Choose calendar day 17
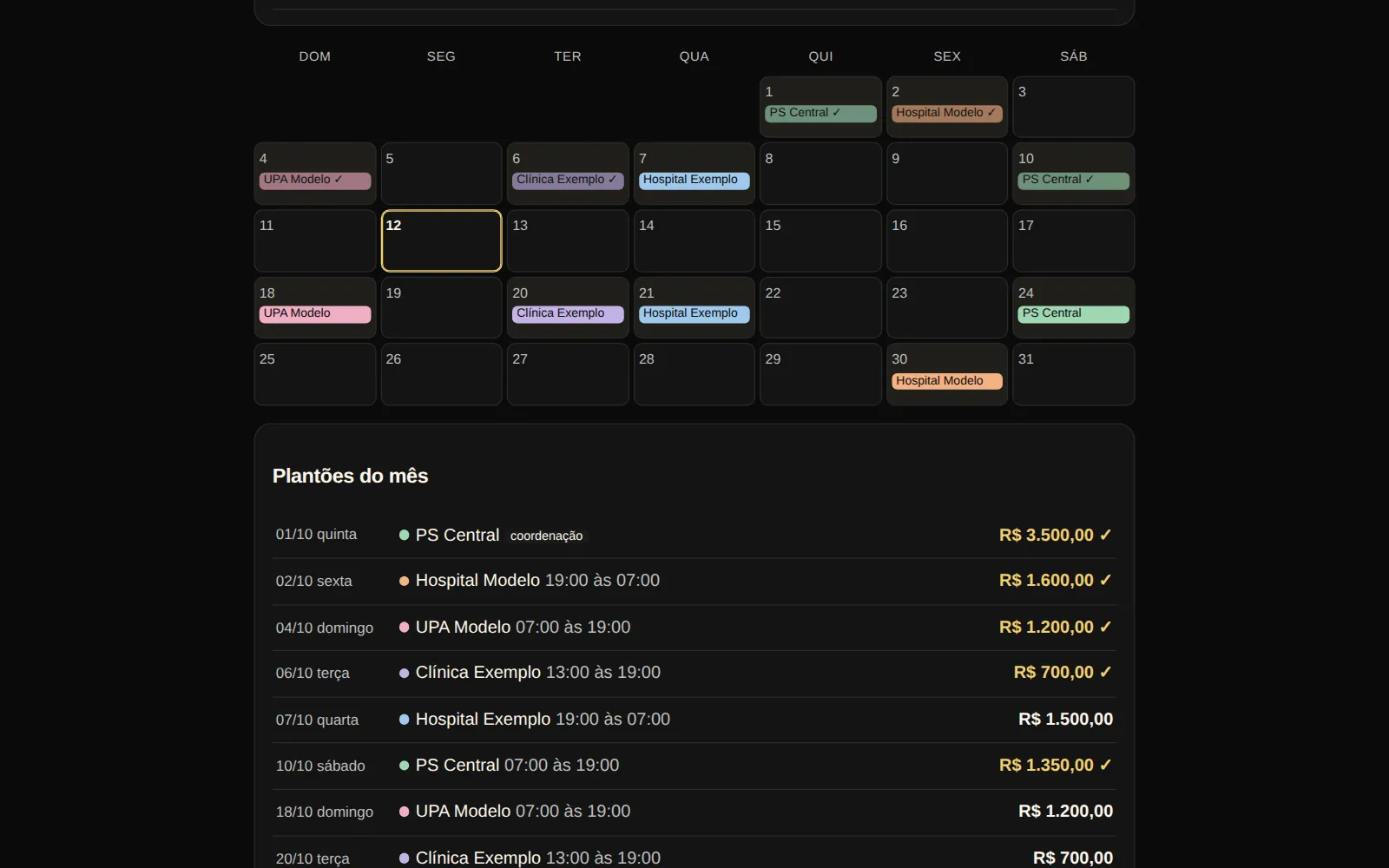 (x=1074, y=240)
